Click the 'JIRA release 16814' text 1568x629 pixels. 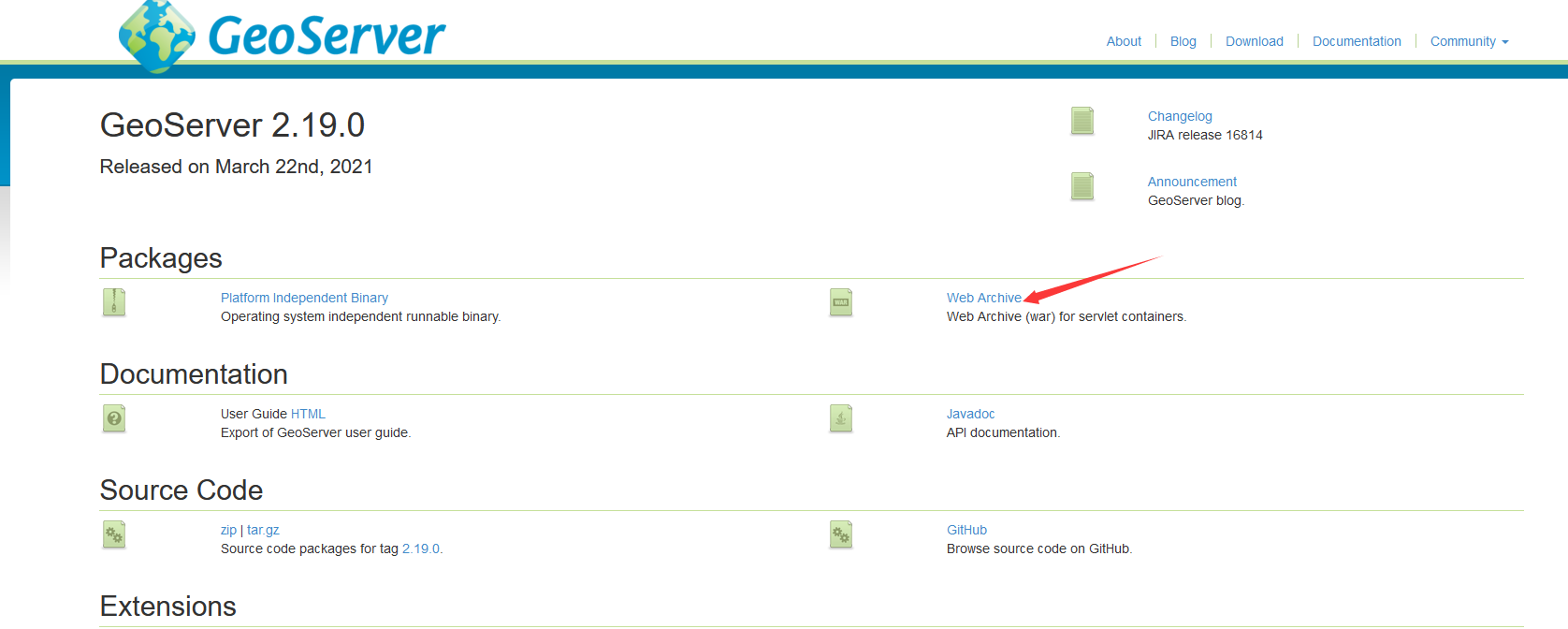(1205, 135)
